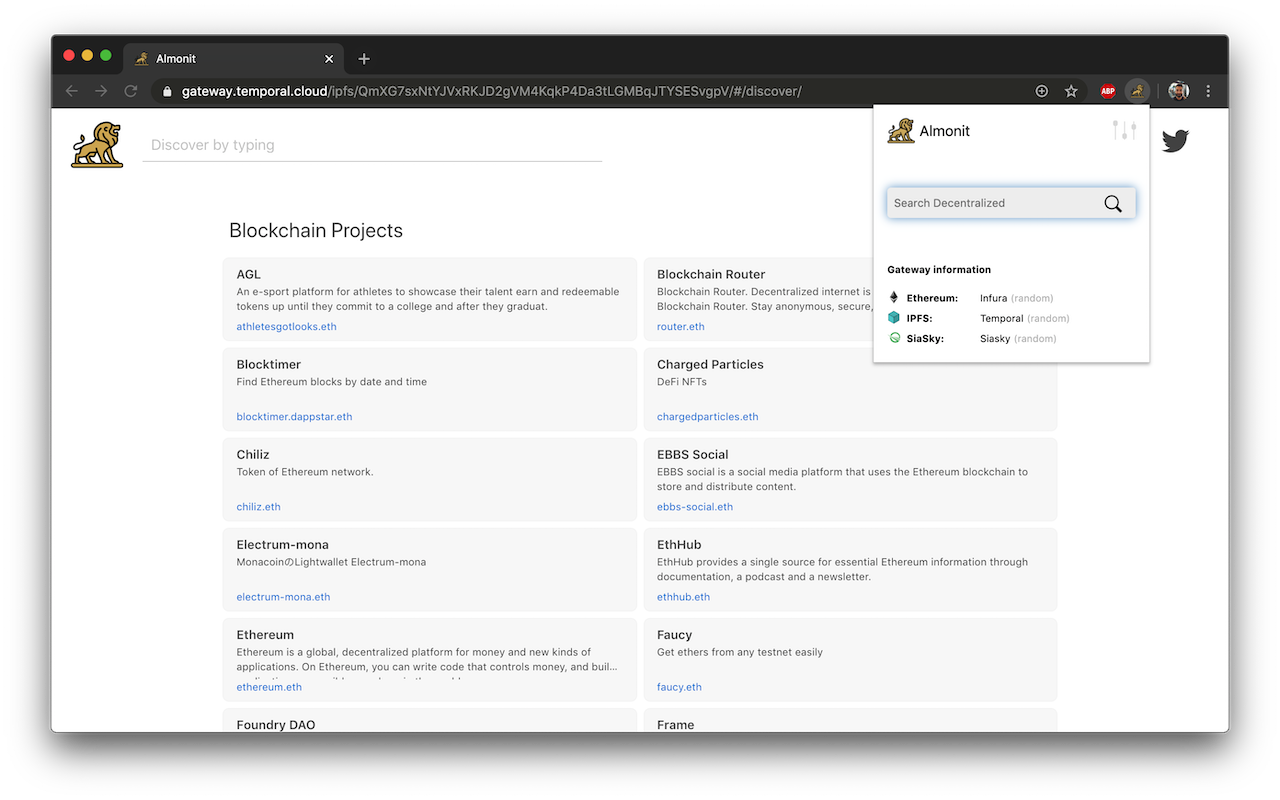
Task: Click the Ethereum diamond icon in the popup
Action: click(894, 298)
